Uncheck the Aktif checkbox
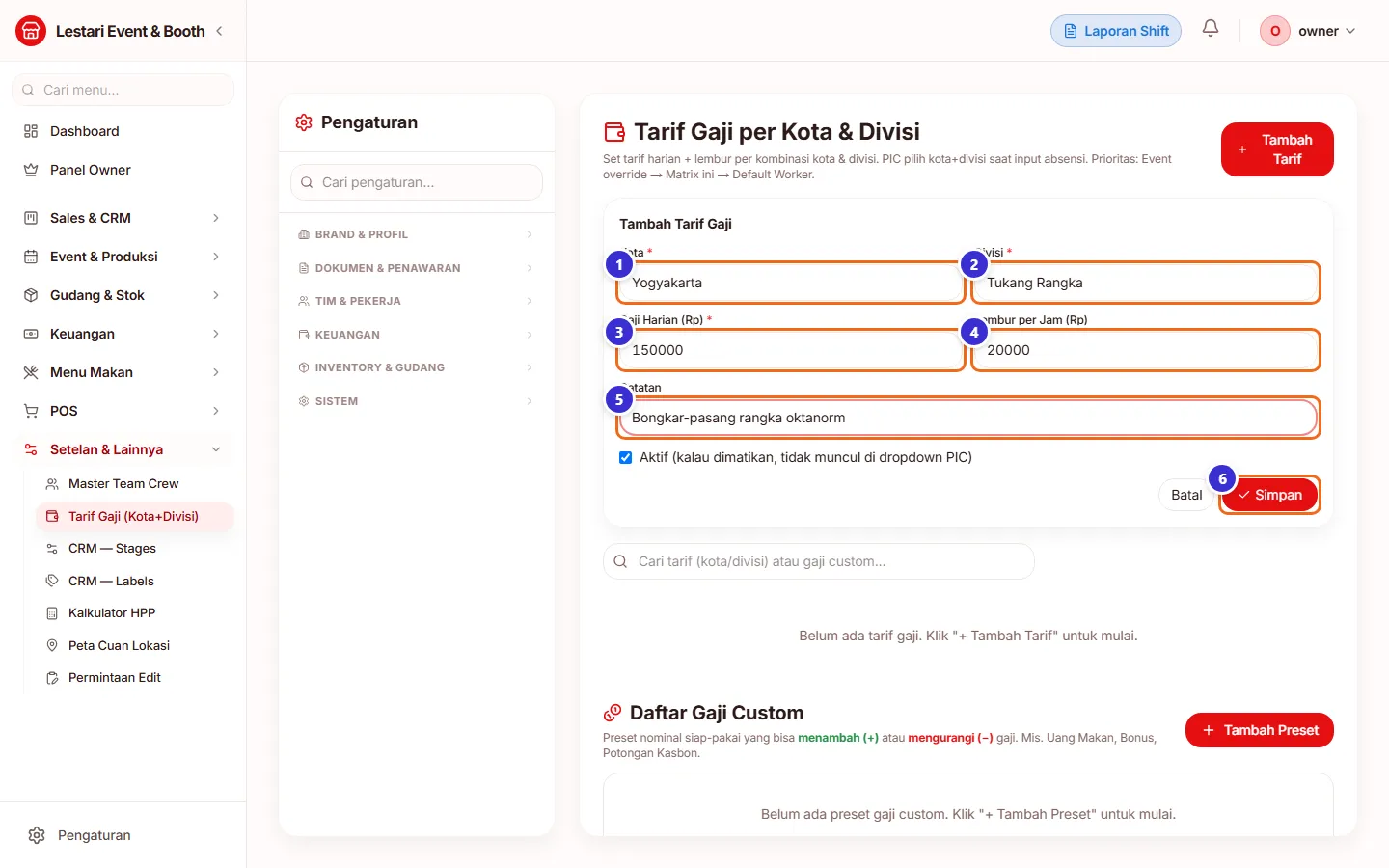This screenshot has height=868, width=1389. click(625, 458)
